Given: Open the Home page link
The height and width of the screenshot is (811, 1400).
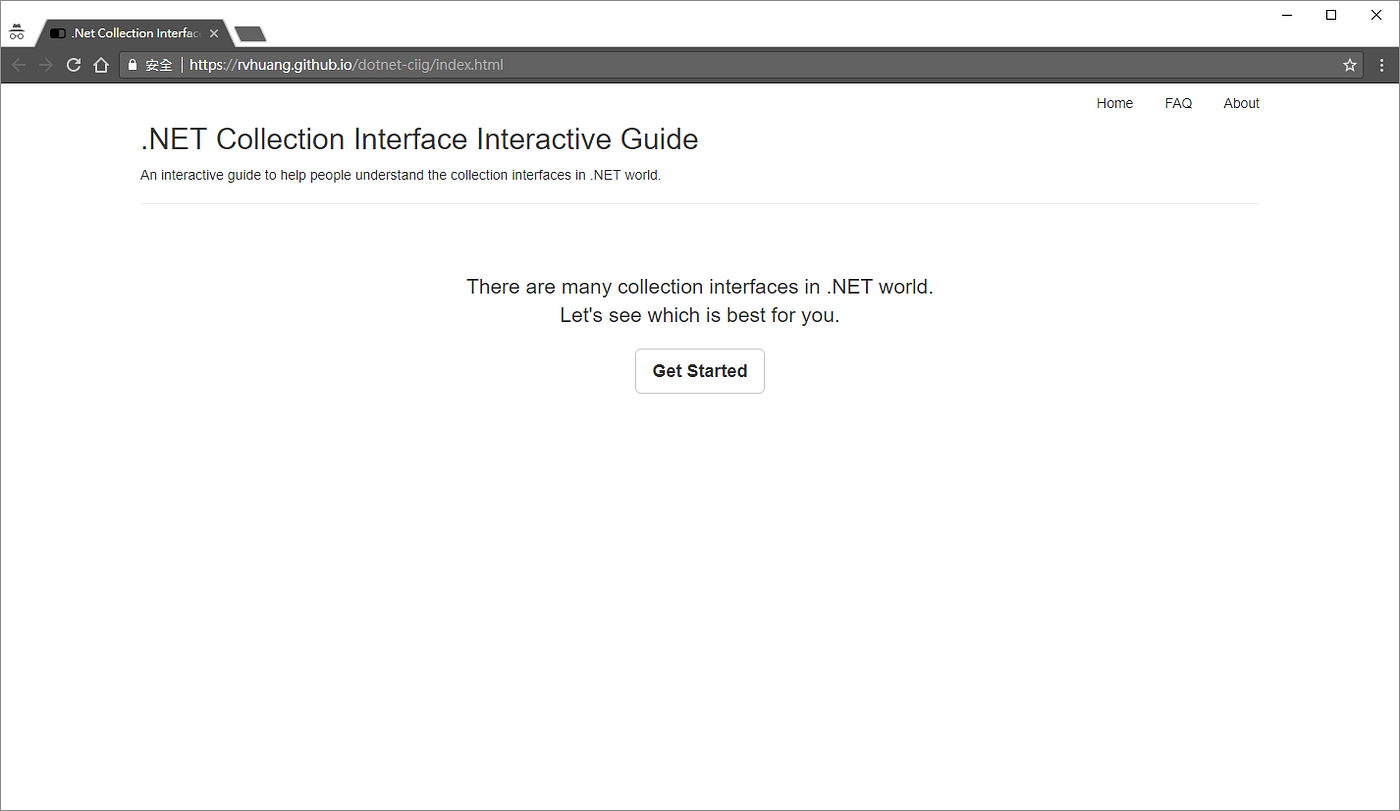Looking at the screenshot, I should tap(1114, 103).
